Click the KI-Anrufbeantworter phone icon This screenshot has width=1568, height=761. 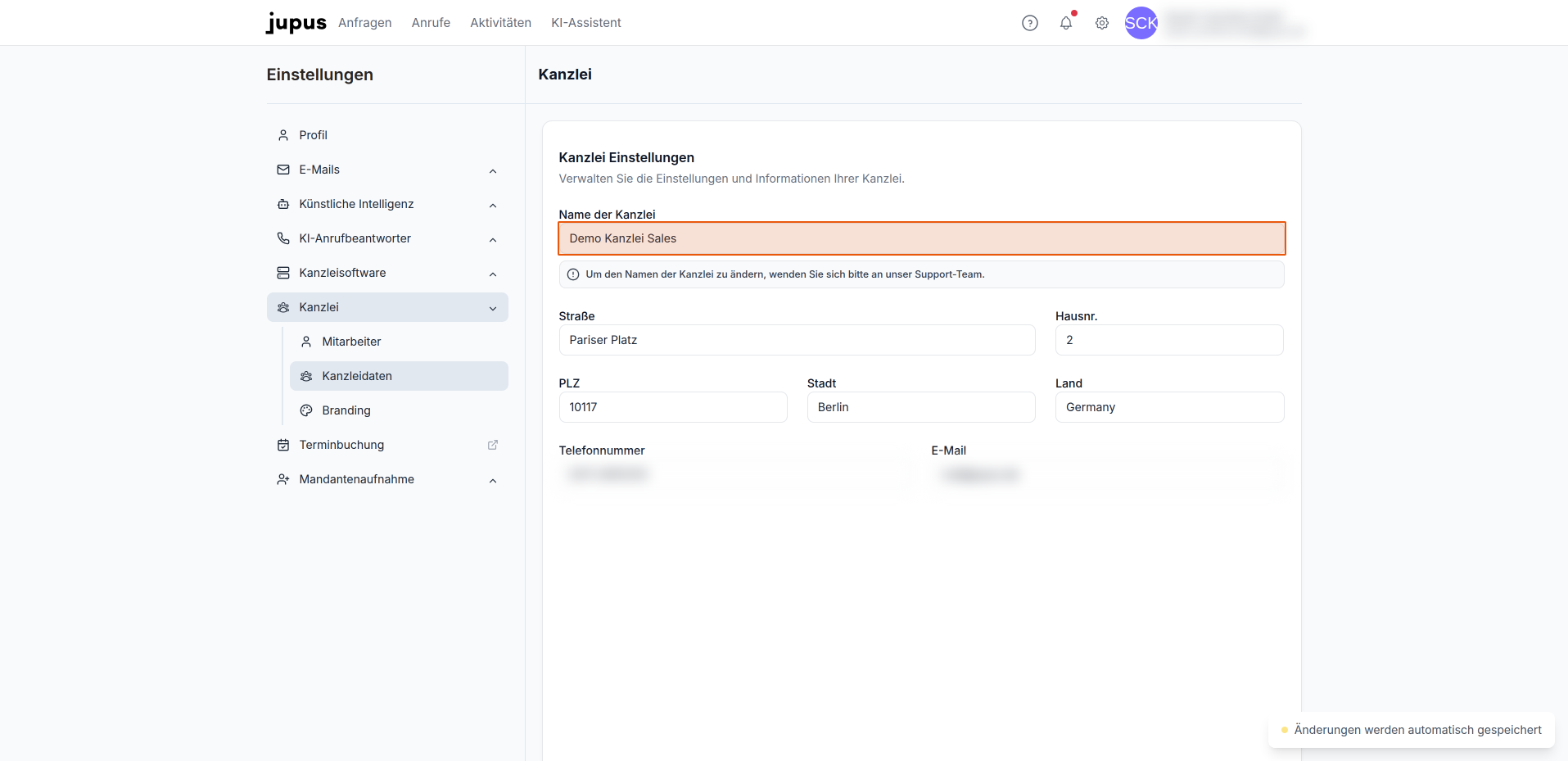pos(283,238)
